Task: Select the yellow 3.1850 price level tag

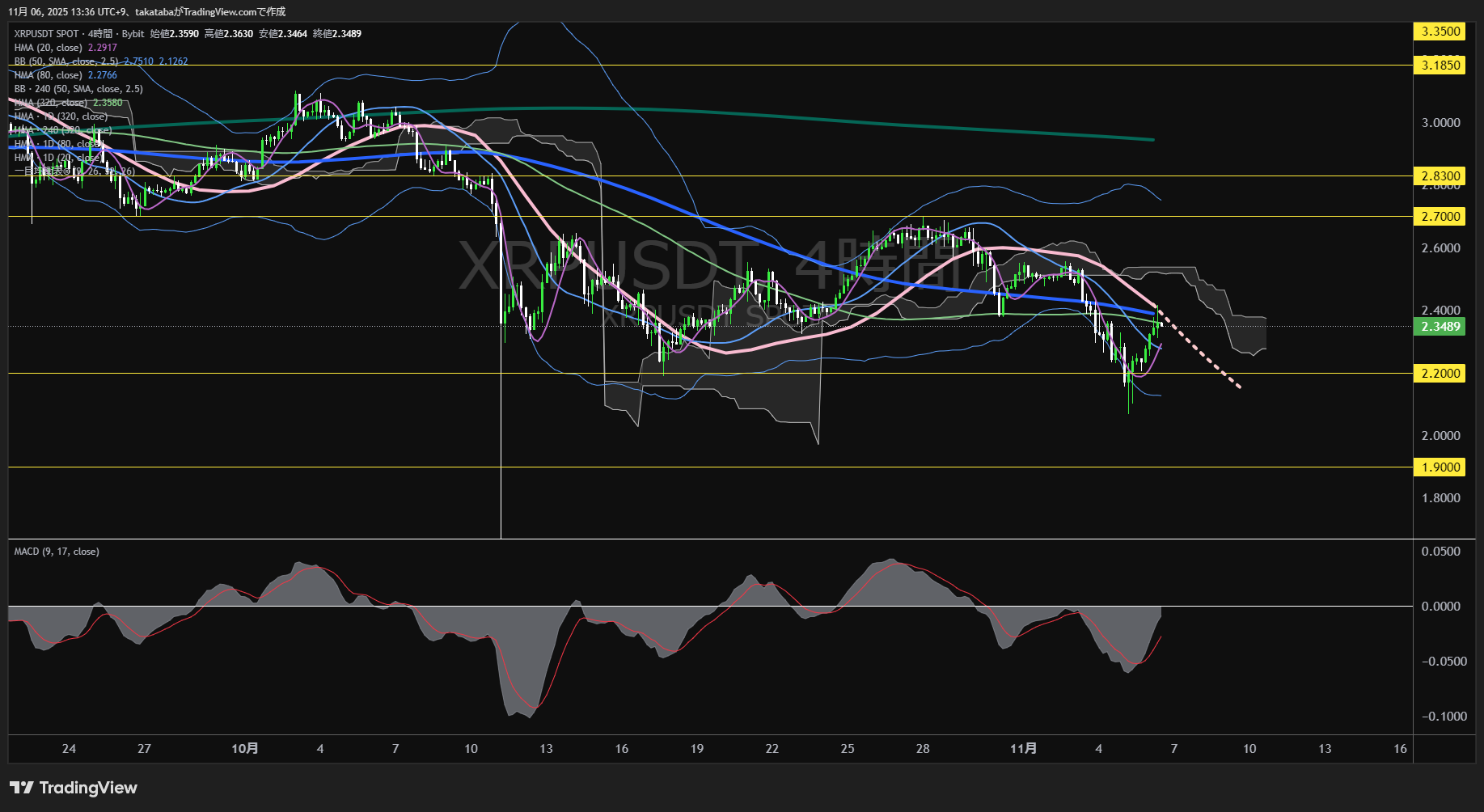Action: point(1440,66)
